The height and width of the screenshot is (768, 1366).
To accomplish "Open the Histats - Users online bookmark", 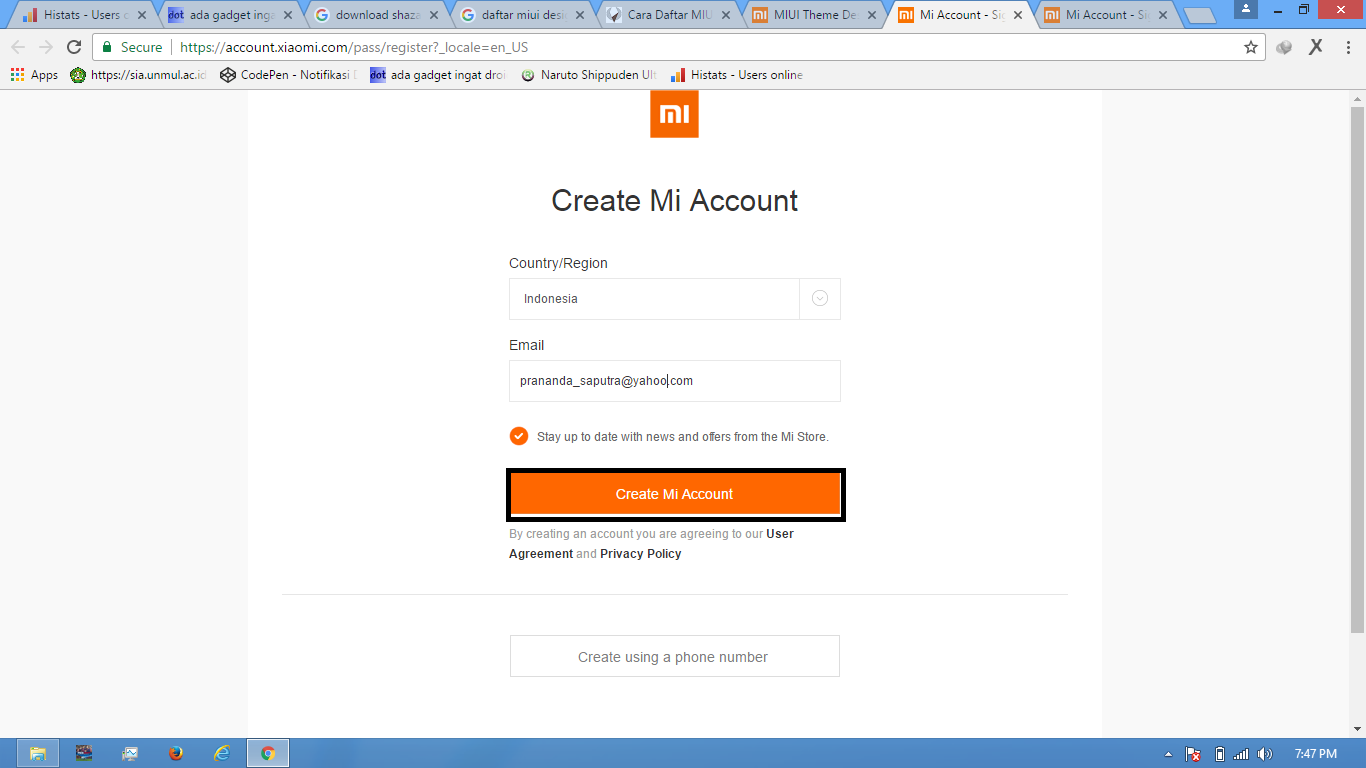I will [736, 75].
